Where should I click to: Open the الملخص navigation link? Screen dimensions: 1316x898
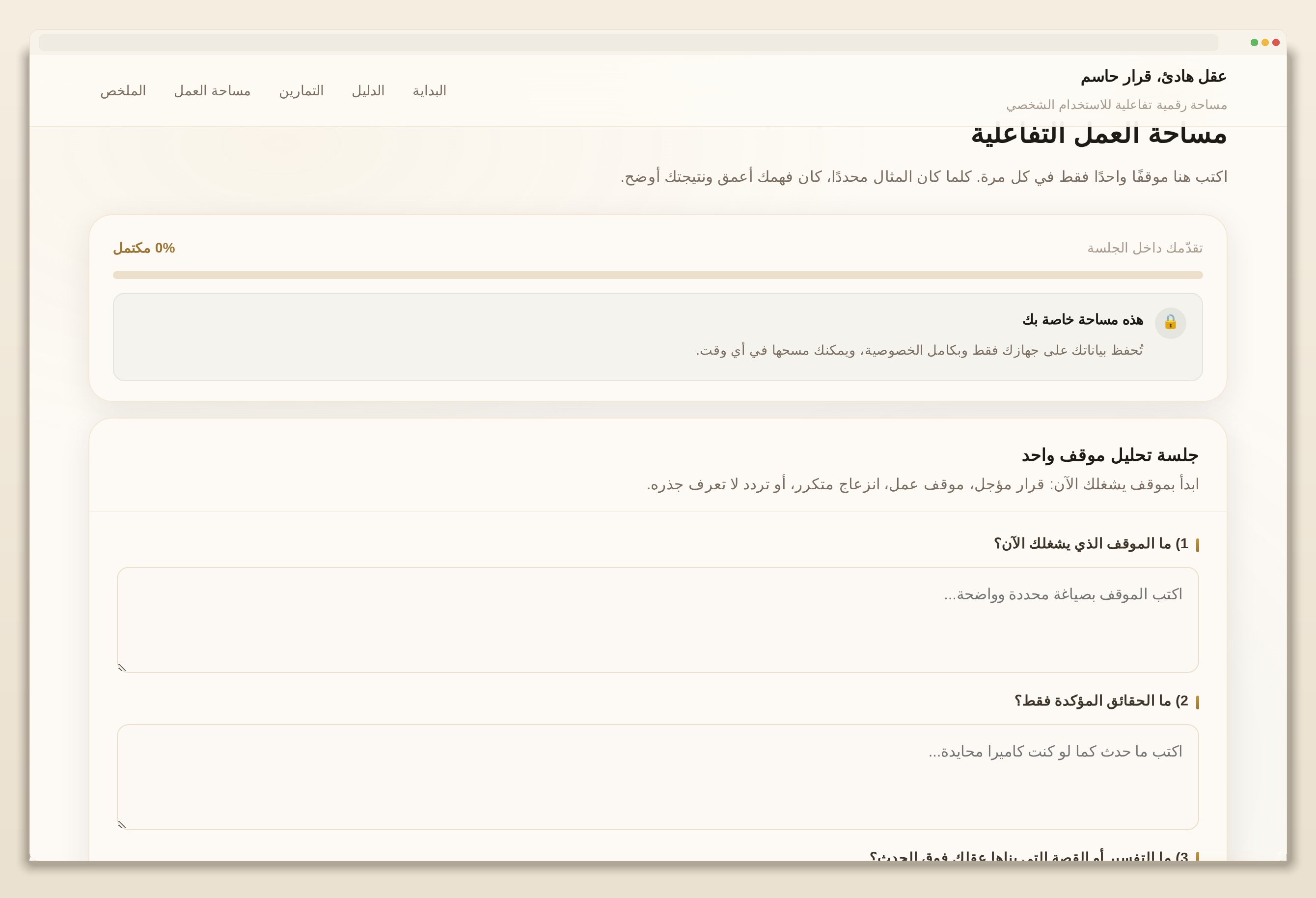pos(123,91)
